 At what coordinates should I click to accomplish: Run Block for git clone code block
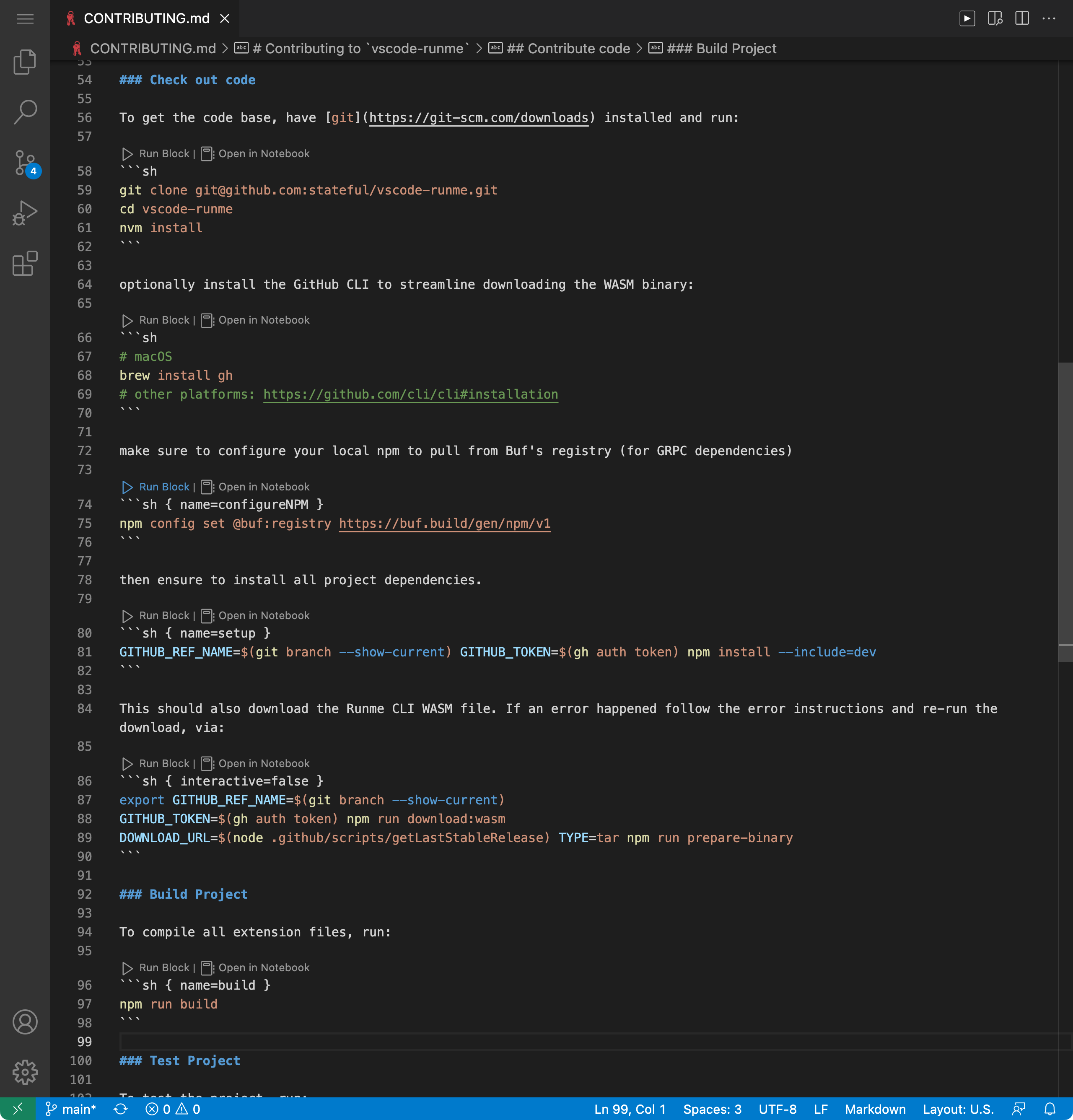[x=156, y=154]
